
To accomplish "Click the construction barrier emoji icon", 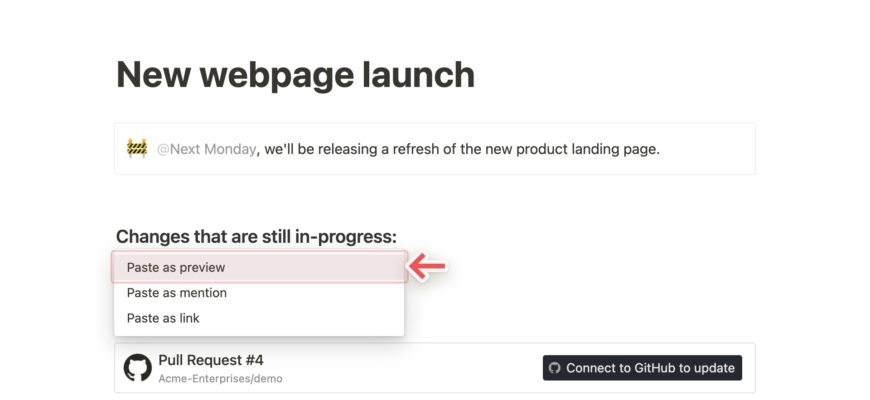I will click(x=137, y=149).
